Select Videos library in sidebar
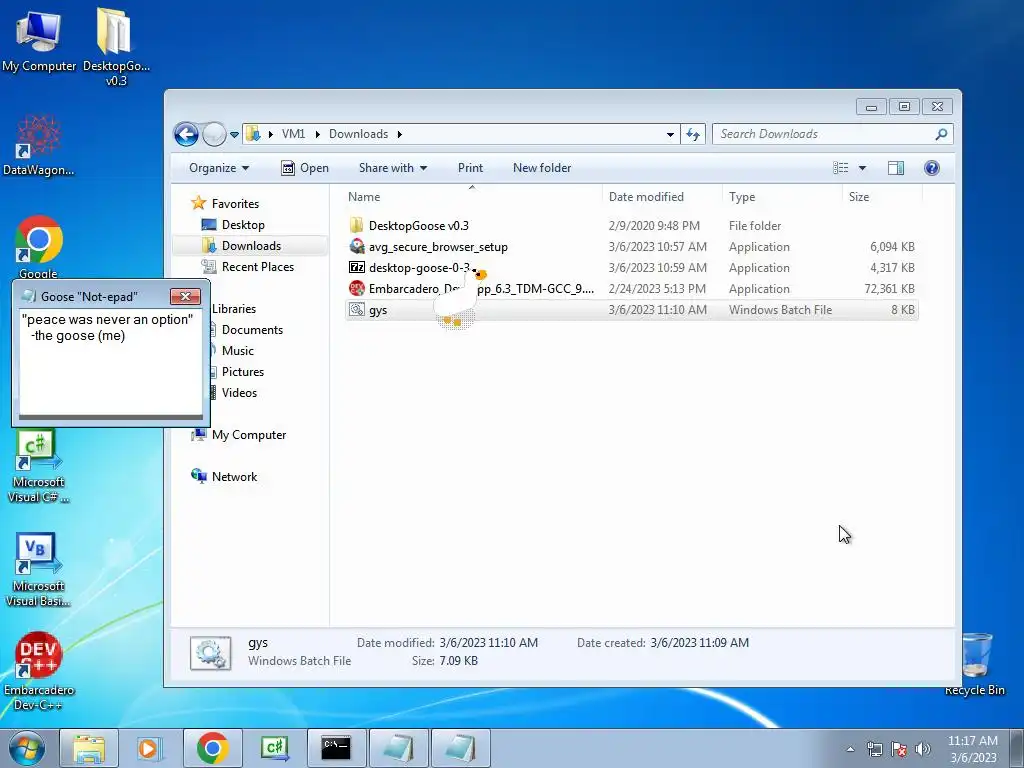The image size is (1024, 768). 239,392
